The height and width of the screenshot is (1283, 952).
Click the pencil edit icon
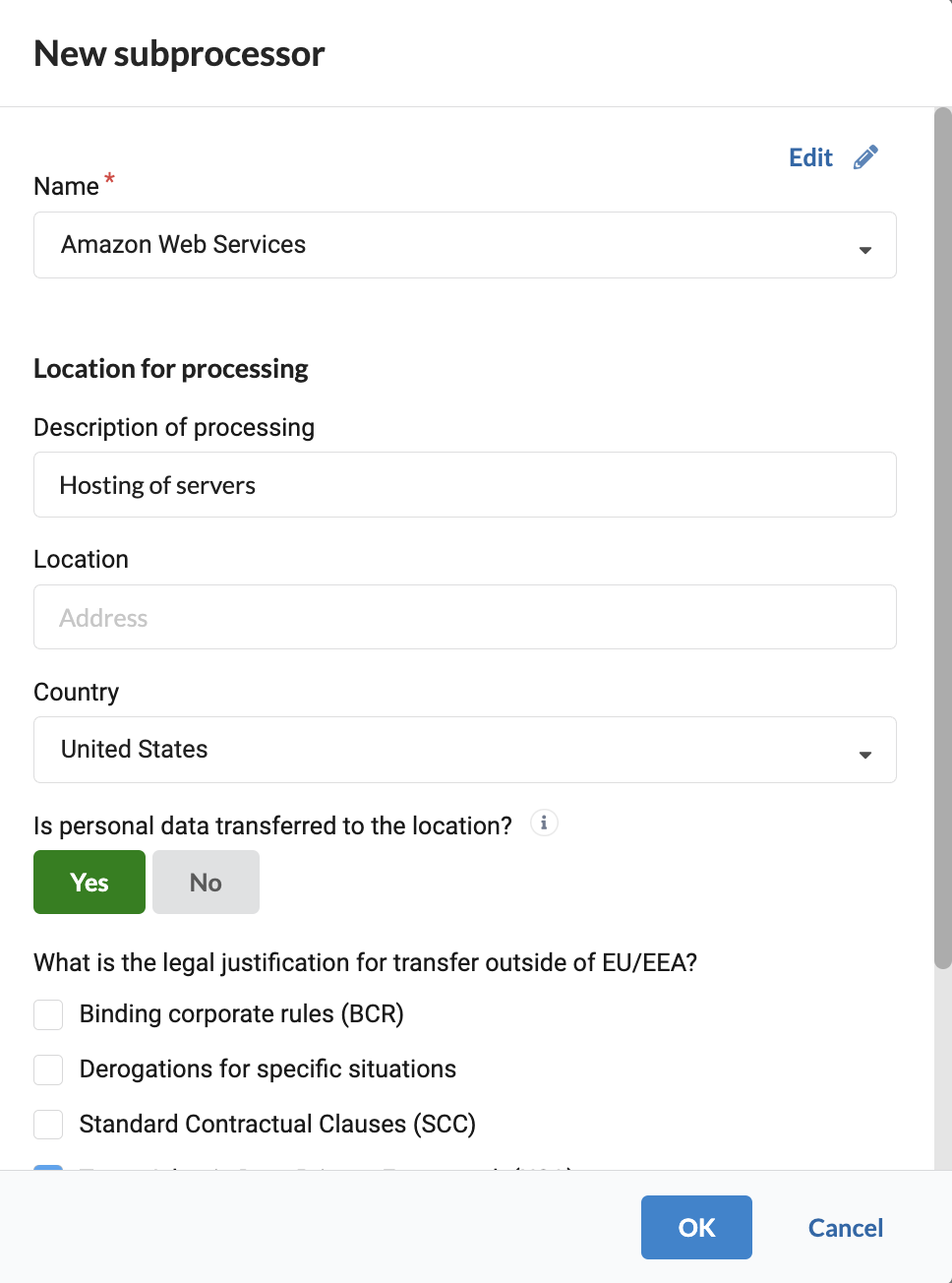(865, 157)
